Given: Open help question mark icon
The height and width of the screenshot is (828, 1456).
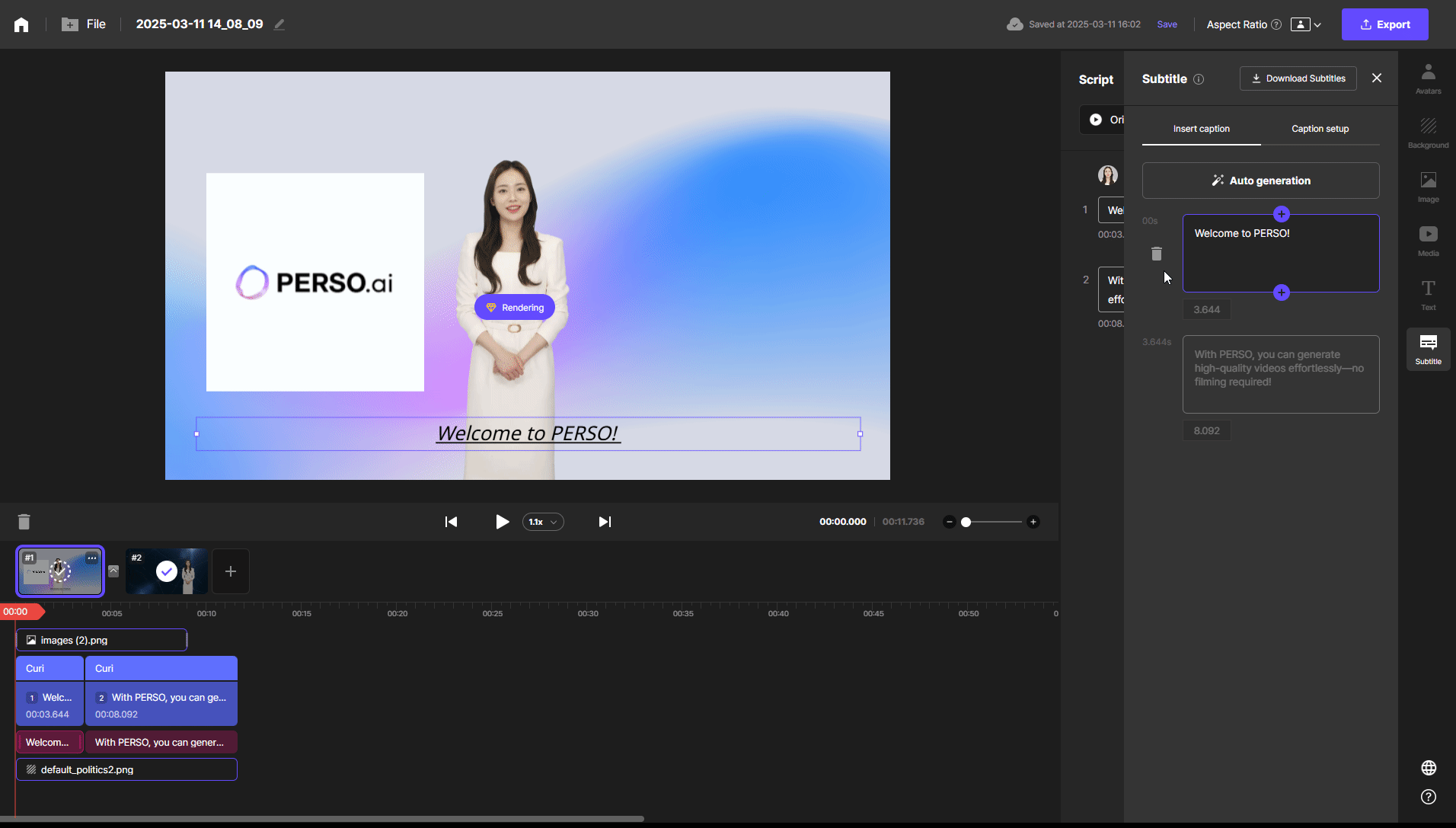Looking at the screenshot, I should pos(1429,797).
